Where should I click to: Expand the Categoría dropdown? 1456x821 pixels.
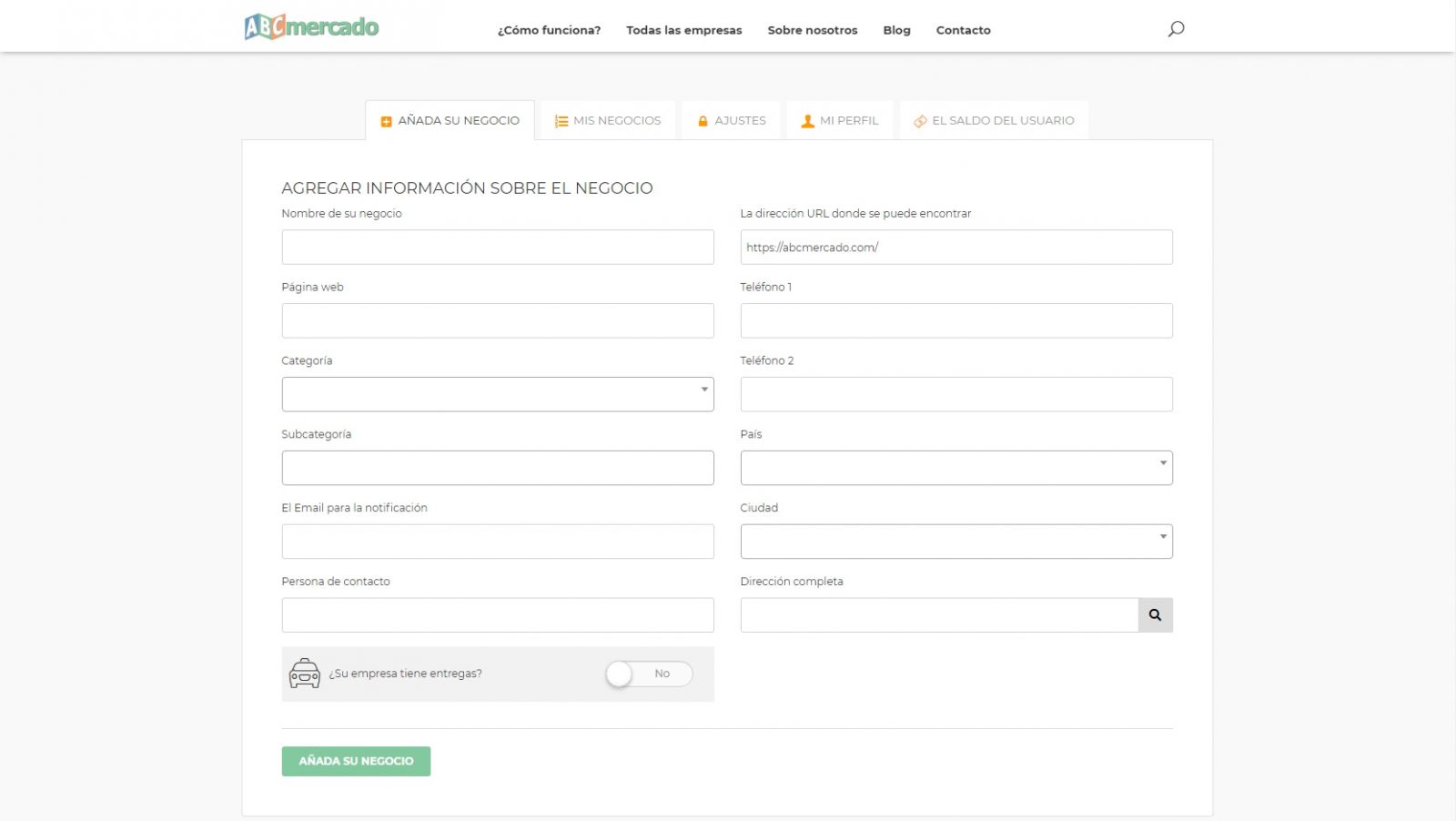[x=498, y=394]
